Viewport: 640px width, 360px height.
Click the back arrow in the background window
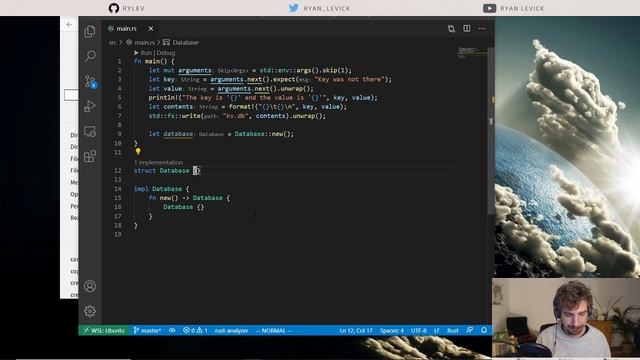[x=69, y=24]
